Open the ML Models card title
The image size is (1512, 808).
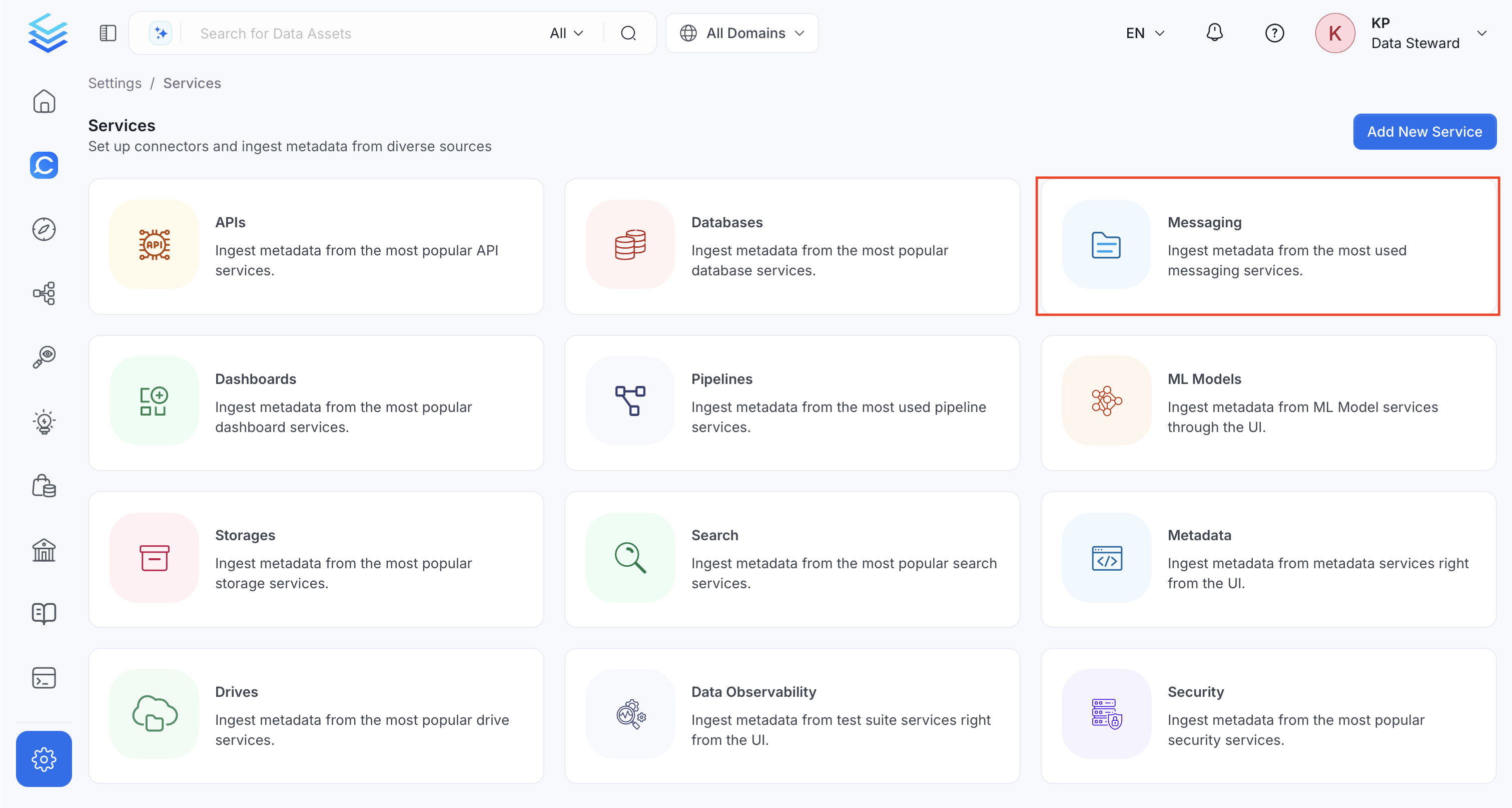click(1204, 379)
